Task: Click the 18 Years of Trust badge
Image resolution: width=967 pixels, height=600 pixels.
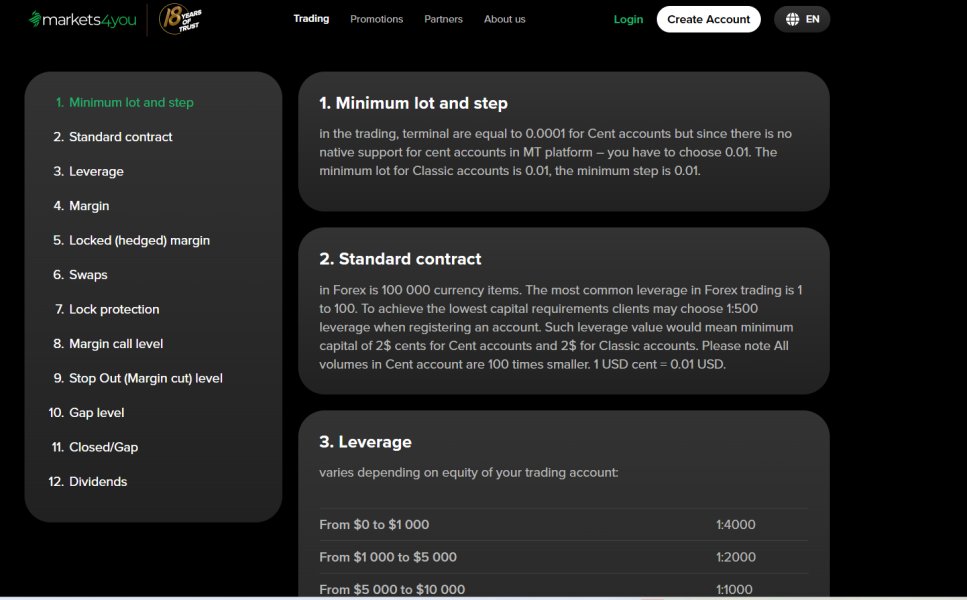Action: [x=182, y=19]
